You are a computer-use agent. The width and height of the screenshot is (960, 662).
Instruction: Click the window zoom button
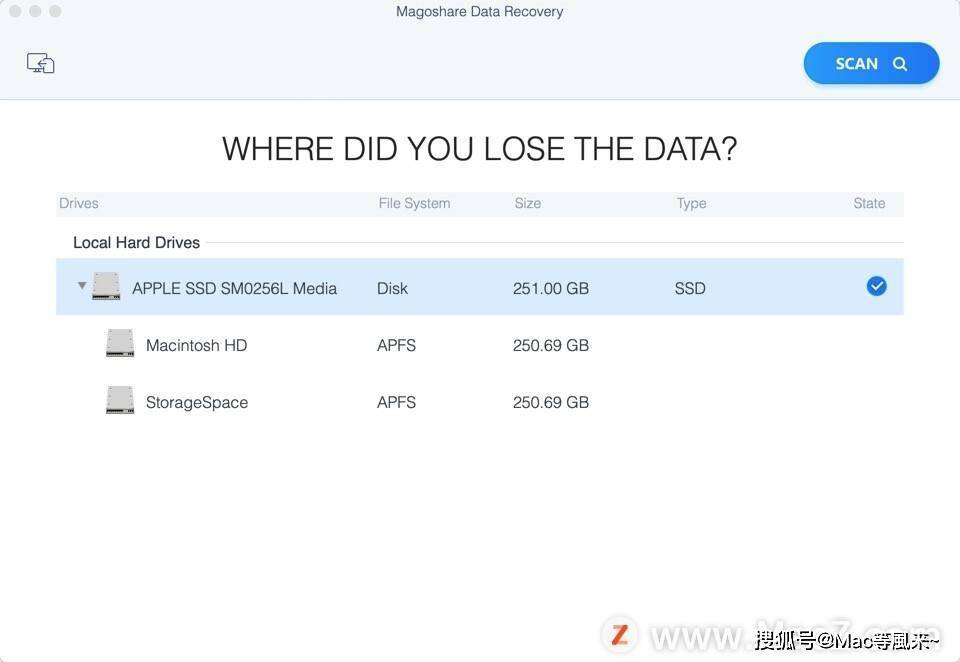click(x=56, y=11)
